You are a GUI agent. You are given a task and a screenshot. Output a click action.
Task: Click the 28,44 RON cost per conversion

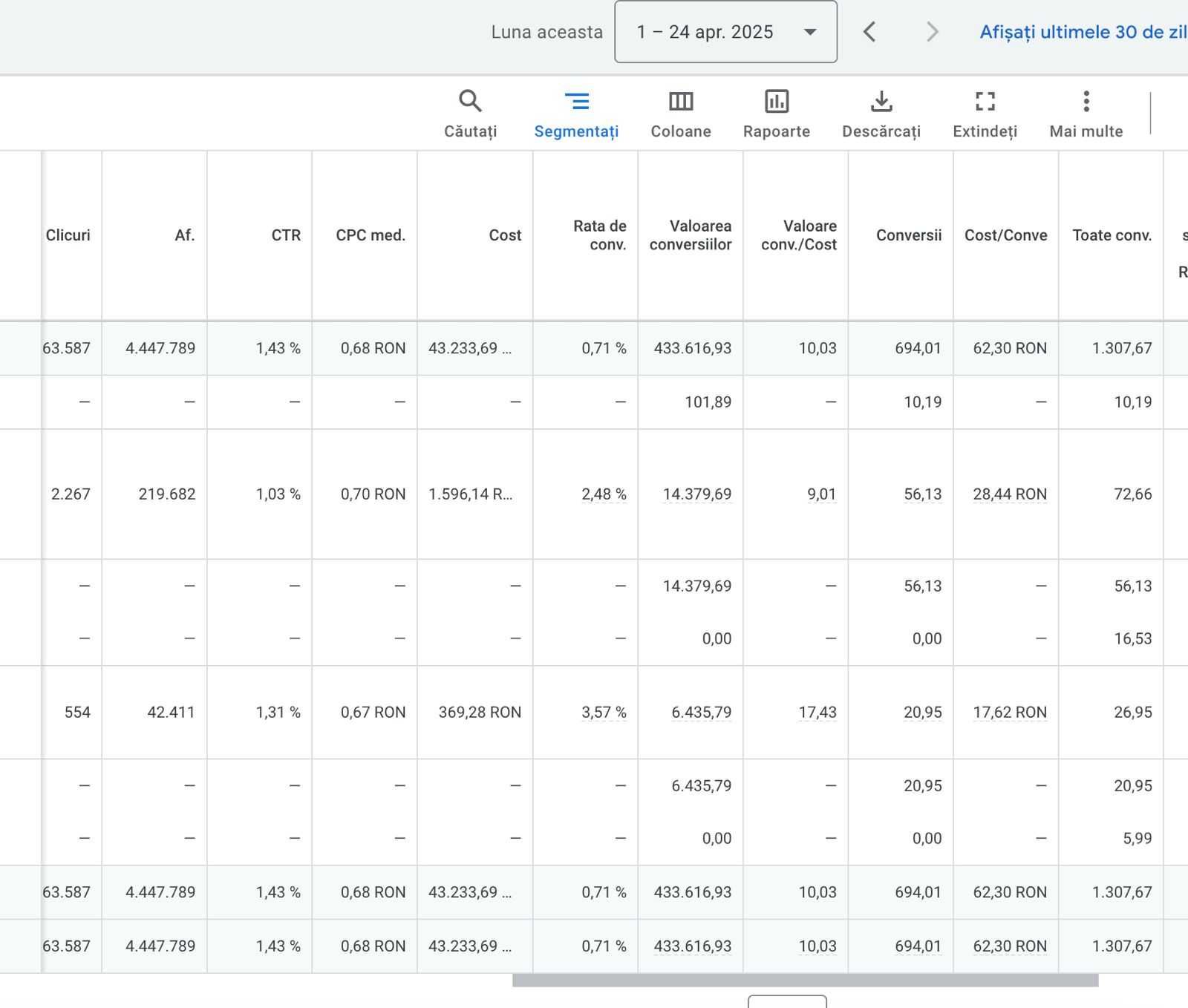point(1010,494)
